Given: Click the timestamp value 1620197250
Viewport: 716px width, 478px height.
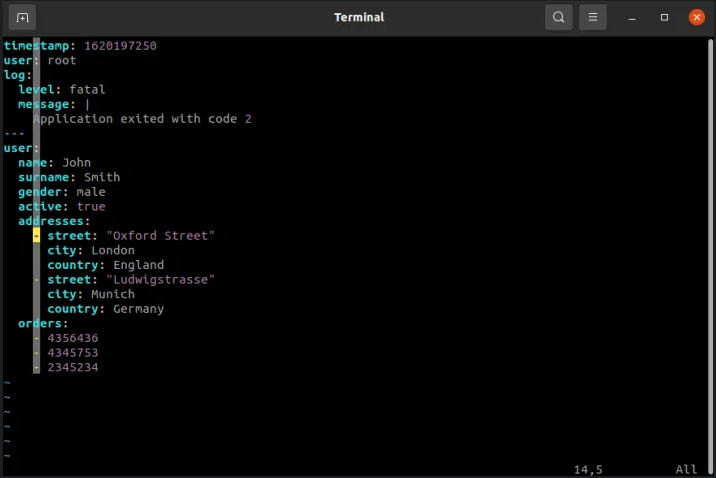Looking at the screenshot, I should coord(120,46).
